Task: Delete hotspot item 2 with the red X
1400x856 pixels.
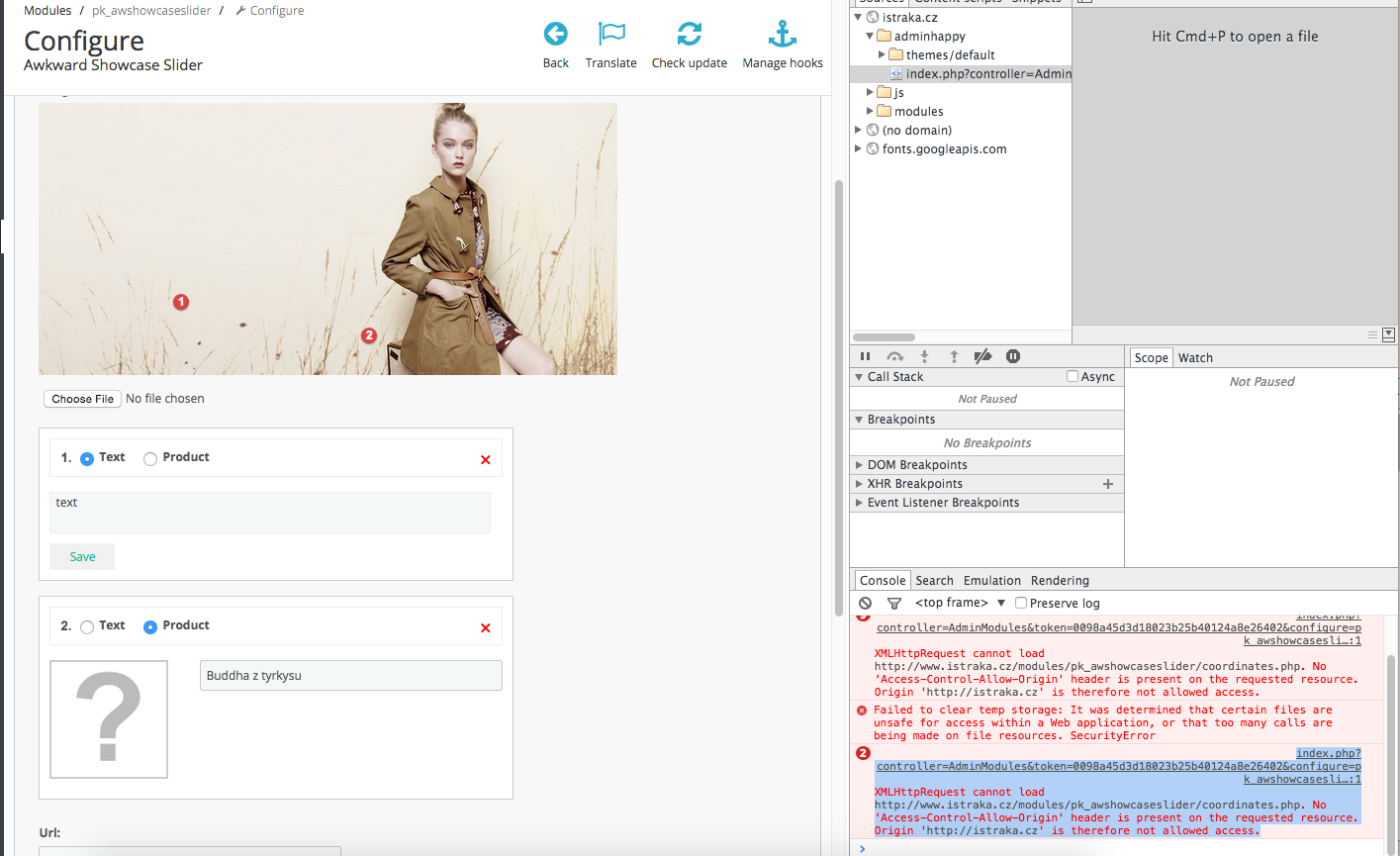Action: 485,627
